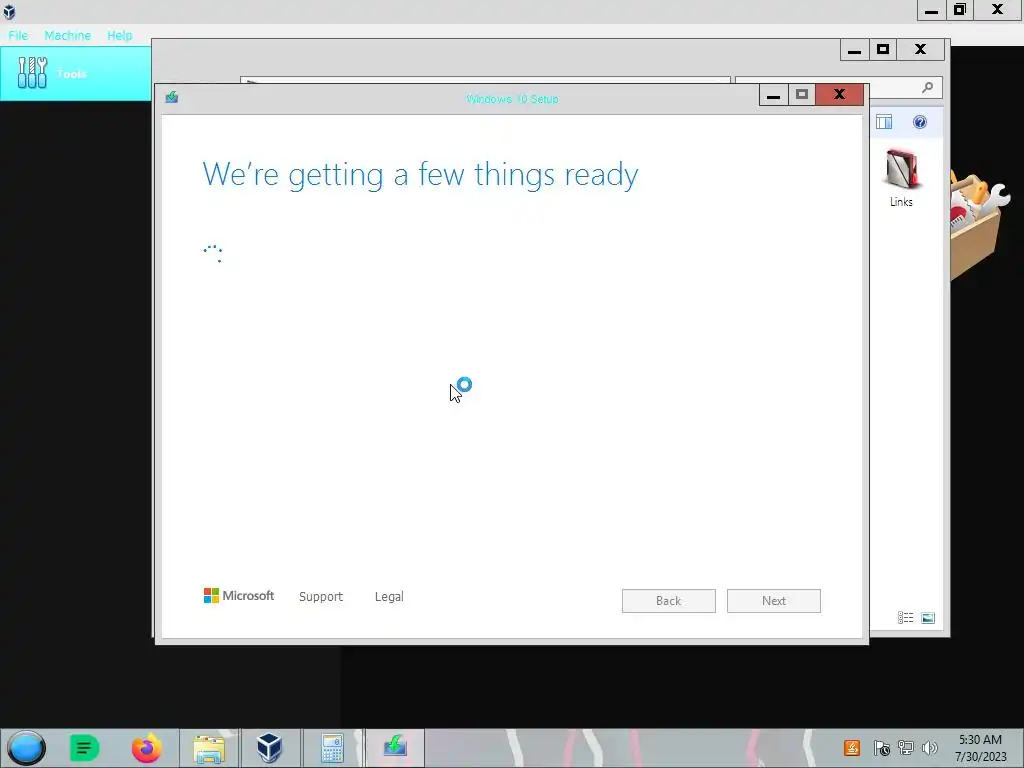The image size is (1024, 768).
Task: Minimize the Explorer window behind Setup
Action: pyautogui.click(x=854, y=50)
